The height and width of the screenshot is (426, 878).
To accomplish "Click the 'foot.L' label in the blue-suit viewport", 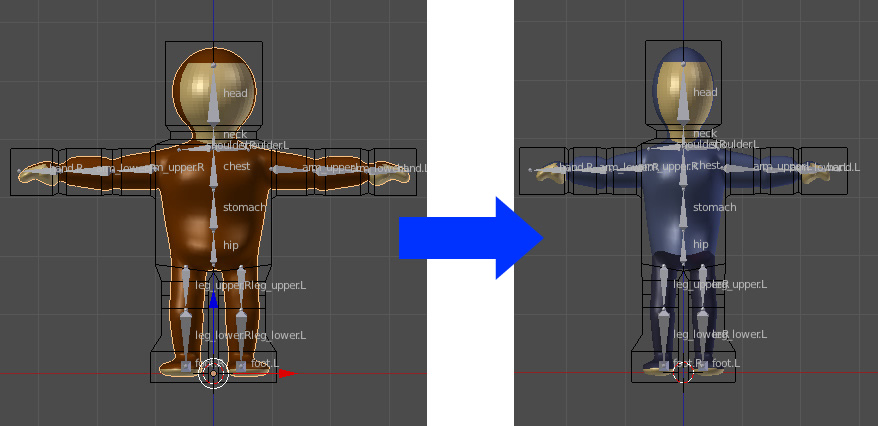I will [x=726, y=363].
